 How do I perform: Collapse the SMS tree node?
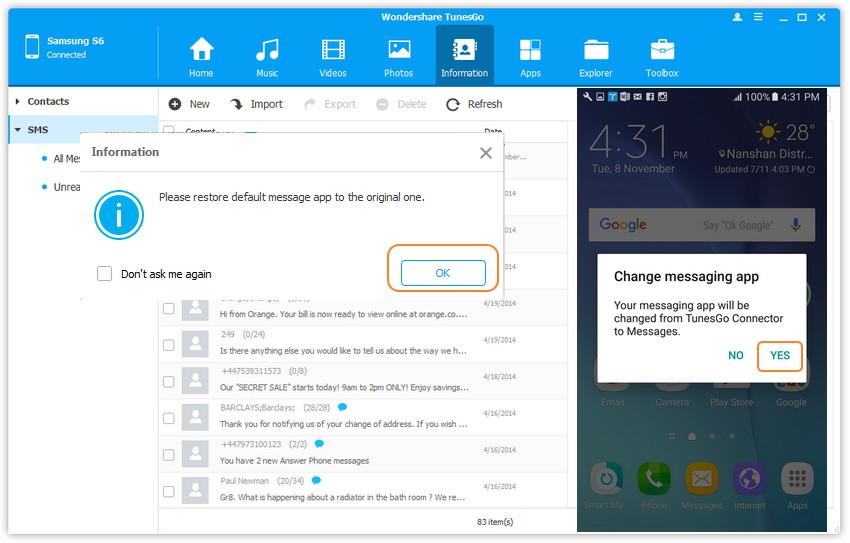pyautogui.click(x=18, y=130)
